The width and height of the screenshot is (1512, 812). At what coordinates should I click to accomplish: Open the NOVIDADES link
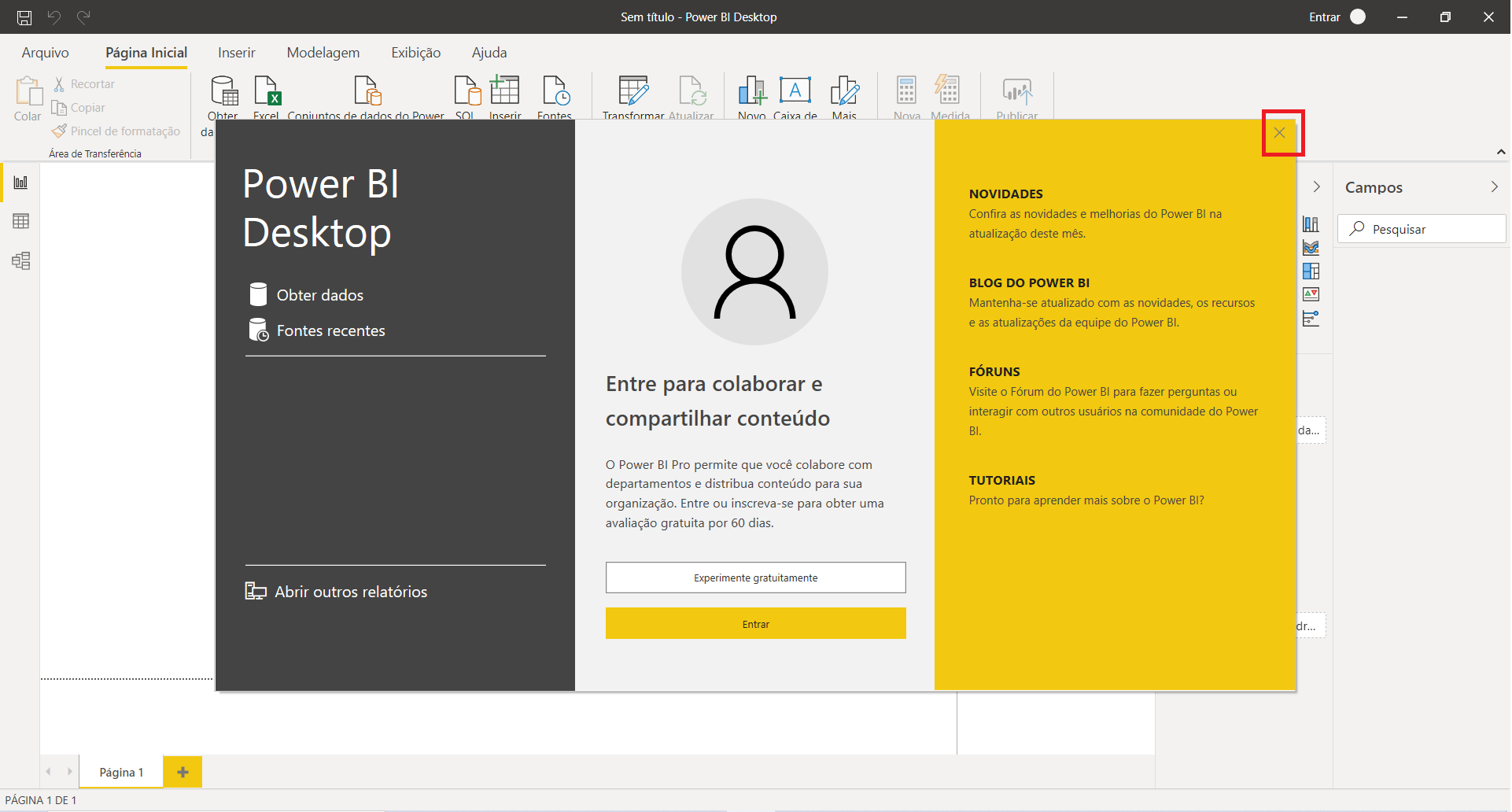[1006, 194]
